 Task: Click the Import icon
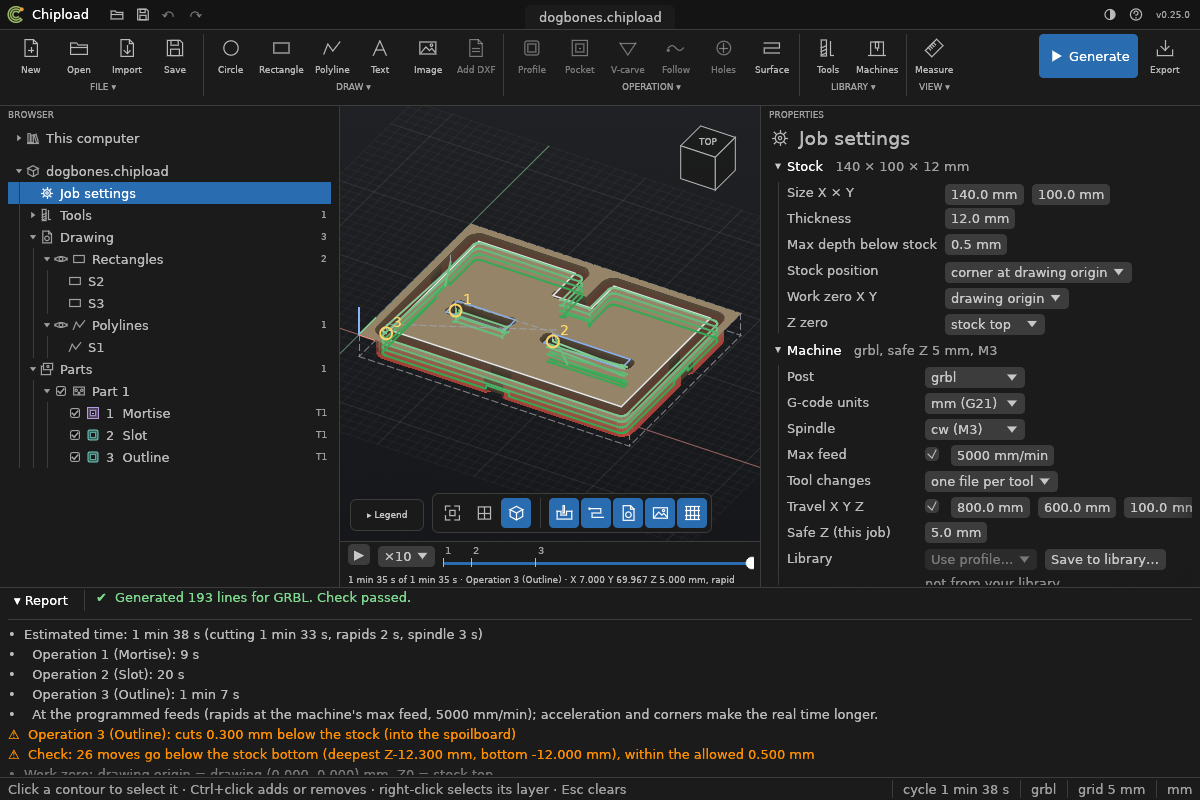click(127, 48)
